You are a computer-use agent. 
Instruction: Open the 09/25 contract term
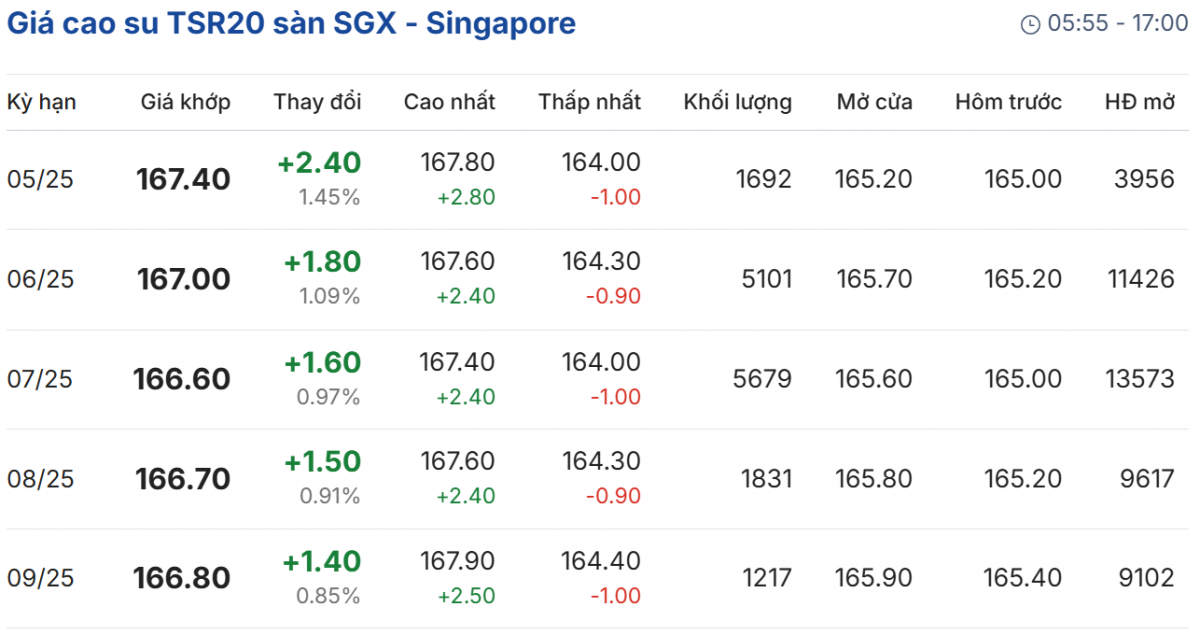coord(40,578)
